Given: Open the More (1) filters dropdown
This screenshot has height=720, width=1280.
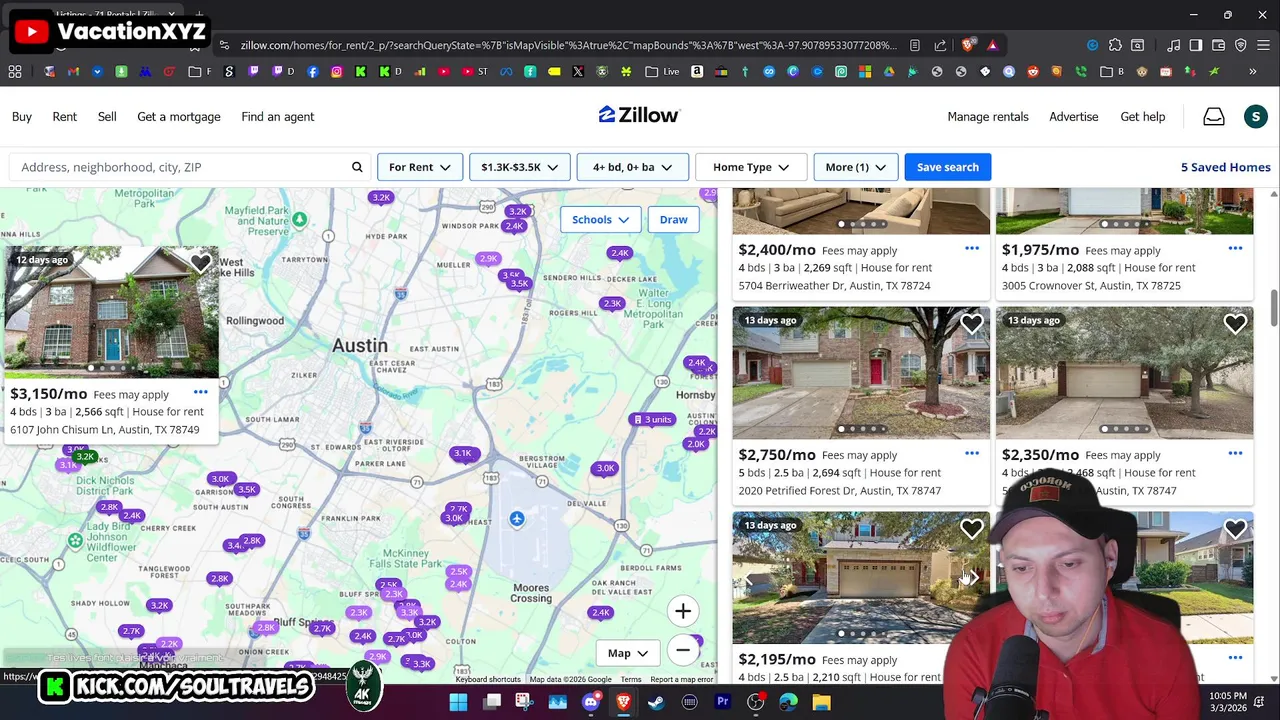Looking at the screenshot, I should 856,167.
